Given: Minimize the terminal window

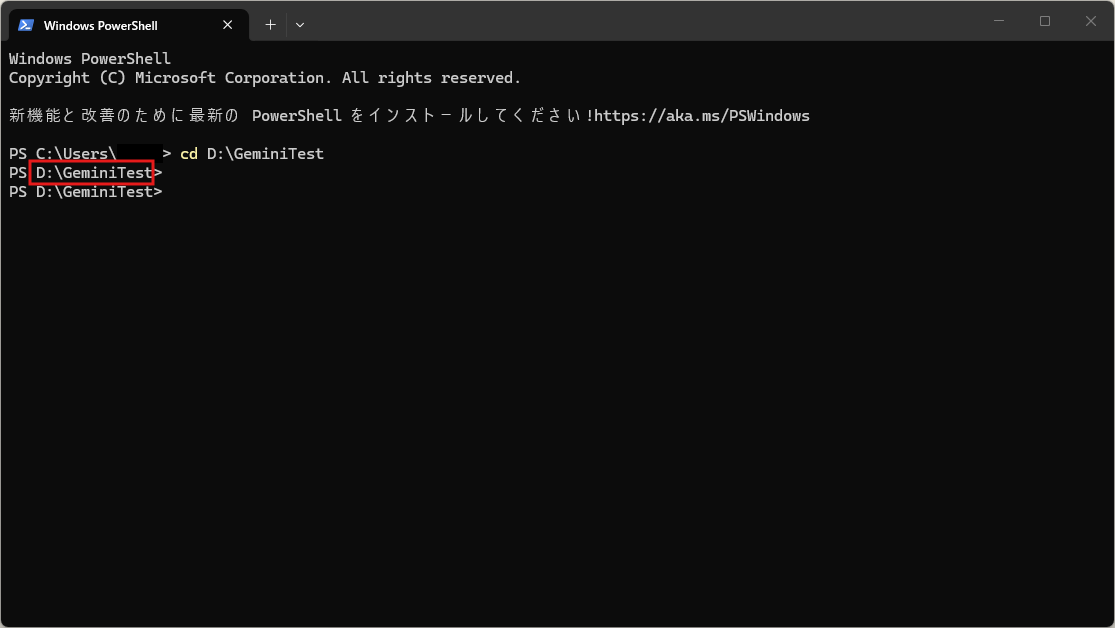Looking at the screenshot, I should pyautogui.click(x=999, y=21).
